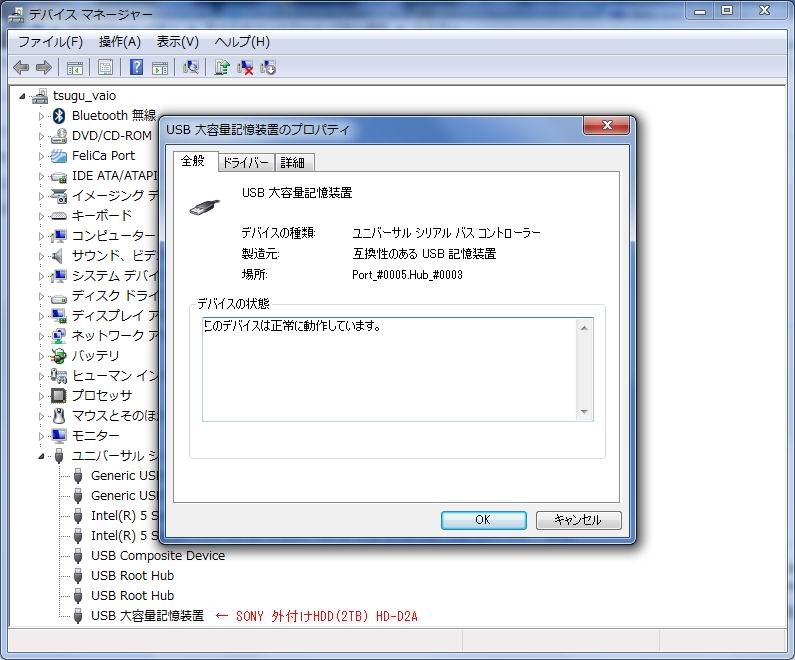Click the 互換性のある USB 記憶装置 manufacturer text
The height and width of the screenshot is (660, 795).
click(424, 253)
